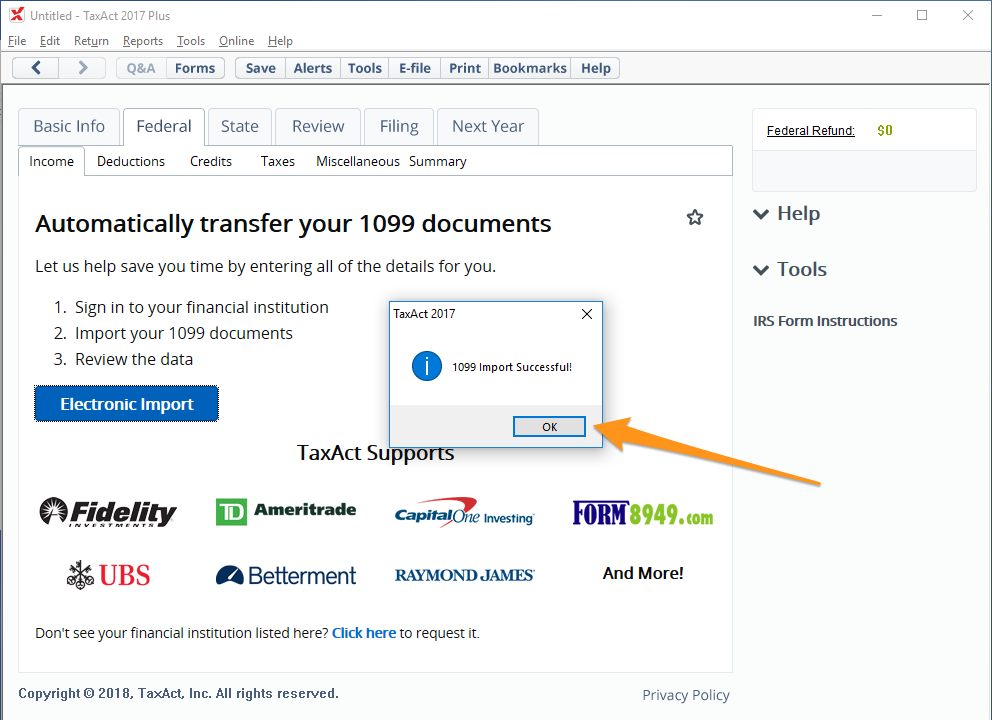
Task: Expand the Tools section in sidebar
Action: [790, 270]
